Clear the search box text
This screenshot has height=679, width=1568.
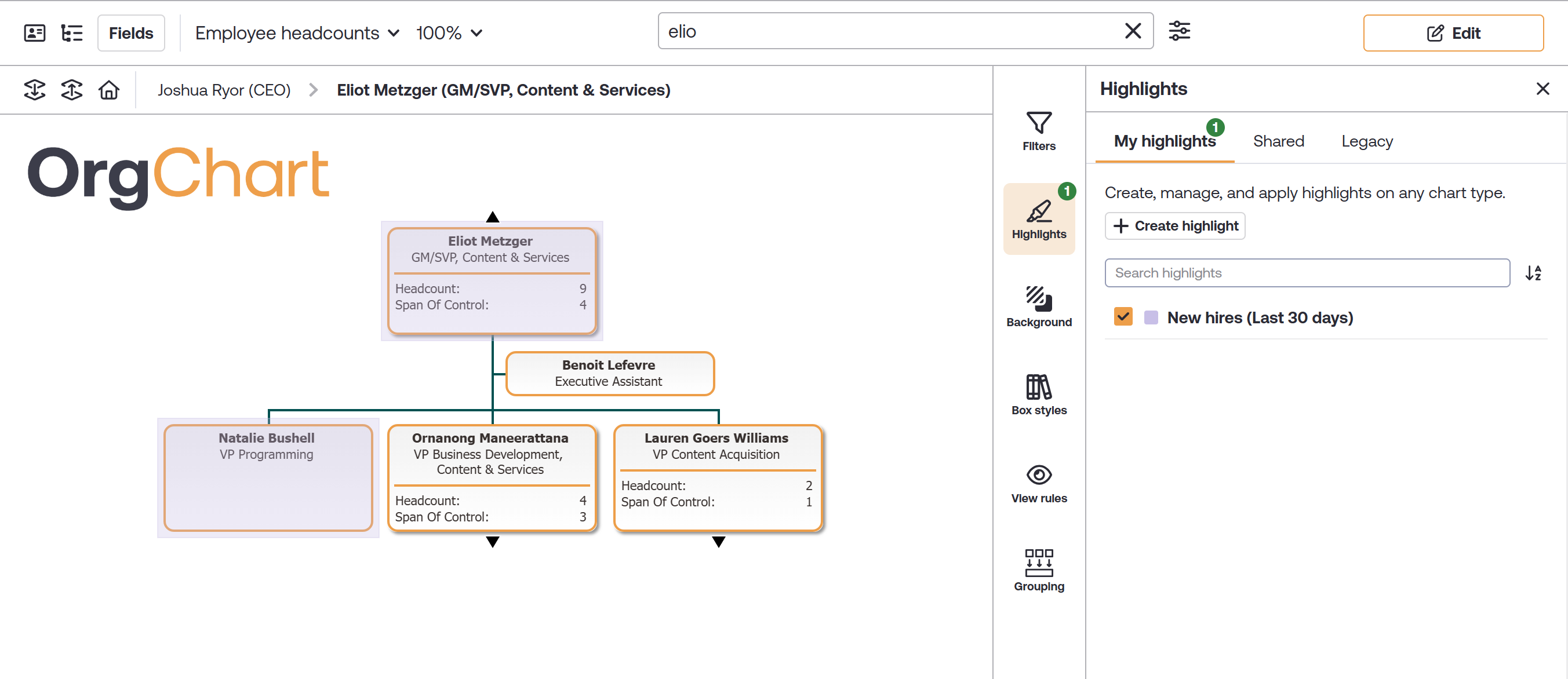click(x=1133, y=31)
